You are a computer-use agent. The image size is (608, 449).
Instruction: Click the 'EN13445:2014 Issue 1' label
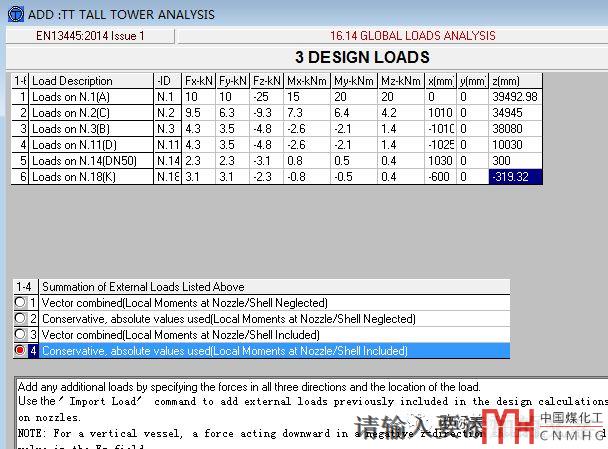pos(90,36)
